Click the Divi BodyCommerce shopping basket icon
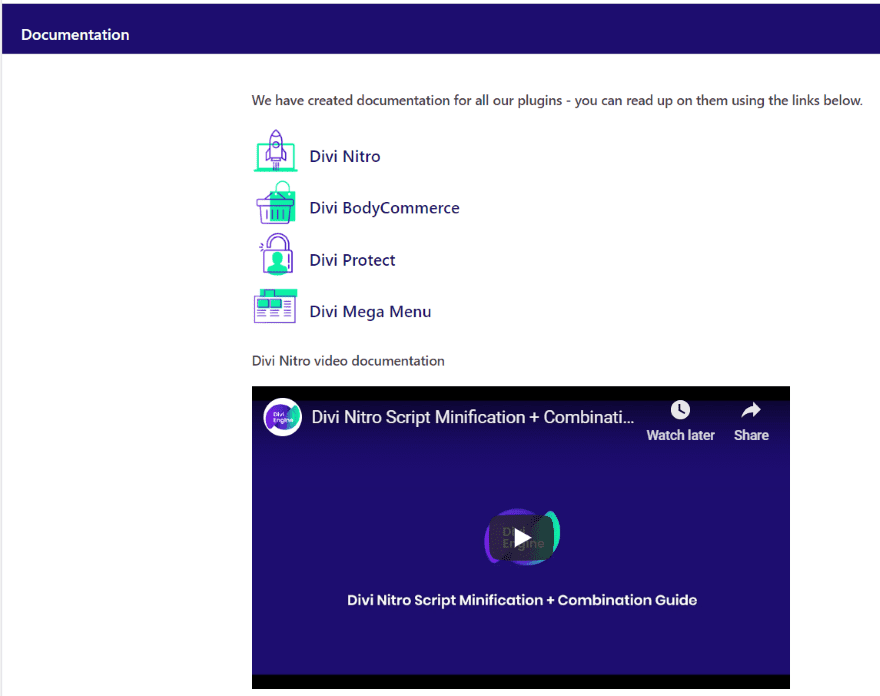880x696 pixels. [x=276, y=203]
